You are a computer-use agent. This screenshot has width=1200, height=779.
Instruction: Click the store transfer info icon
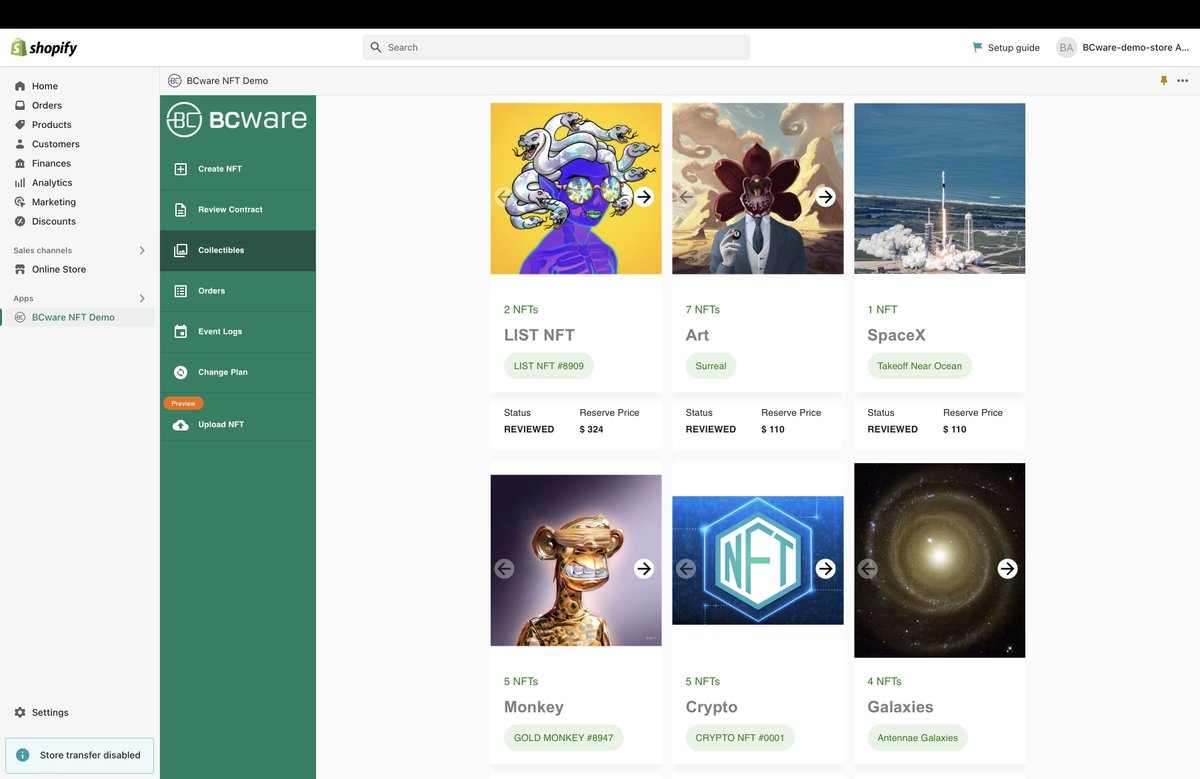(22, 755)
